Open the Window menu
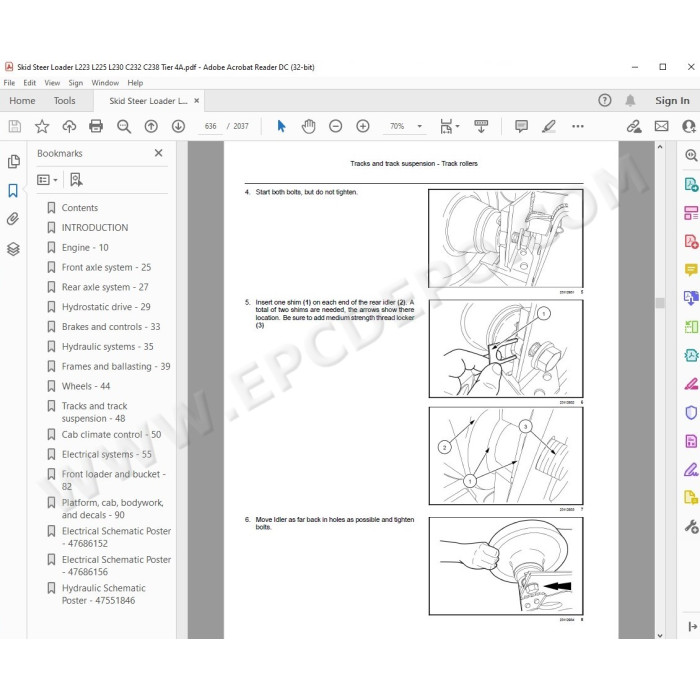This screenshot has height=700, width=700. (x=105, y=83)
